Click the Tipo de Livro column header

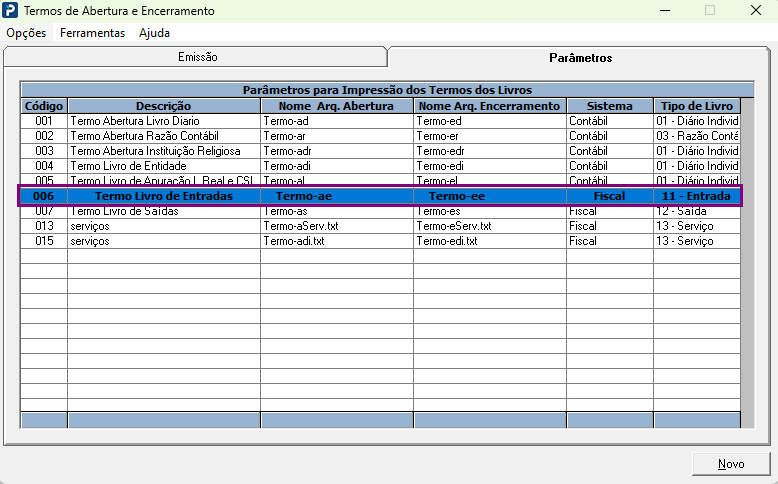(697, 106)
